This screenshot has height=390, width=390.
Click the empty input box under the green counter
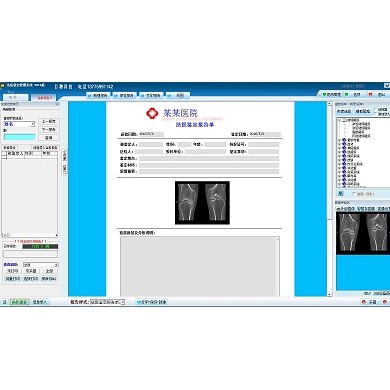[30, 254]
